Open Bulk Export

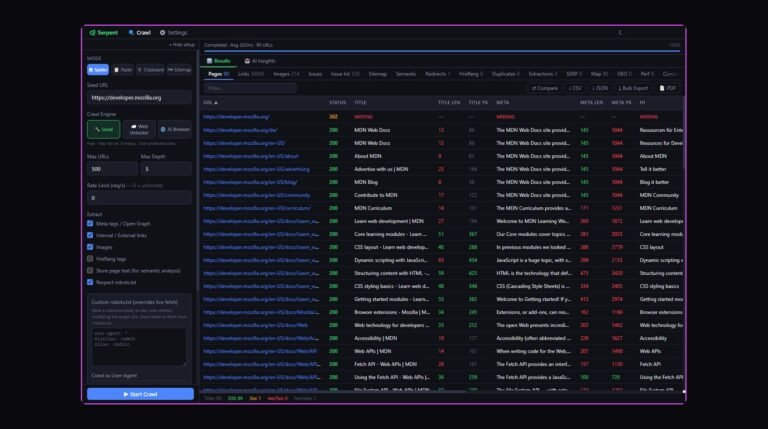click(633, 88)
